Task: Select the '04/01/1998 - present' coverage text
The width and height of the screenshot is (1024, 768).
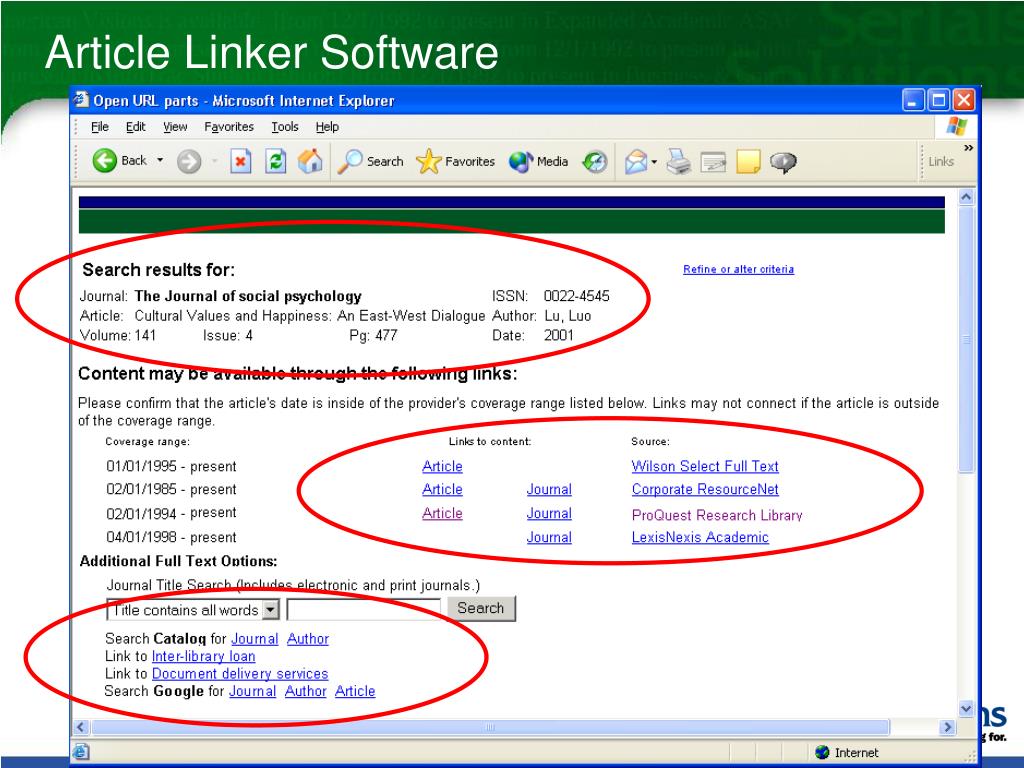Action: point(171,537)
